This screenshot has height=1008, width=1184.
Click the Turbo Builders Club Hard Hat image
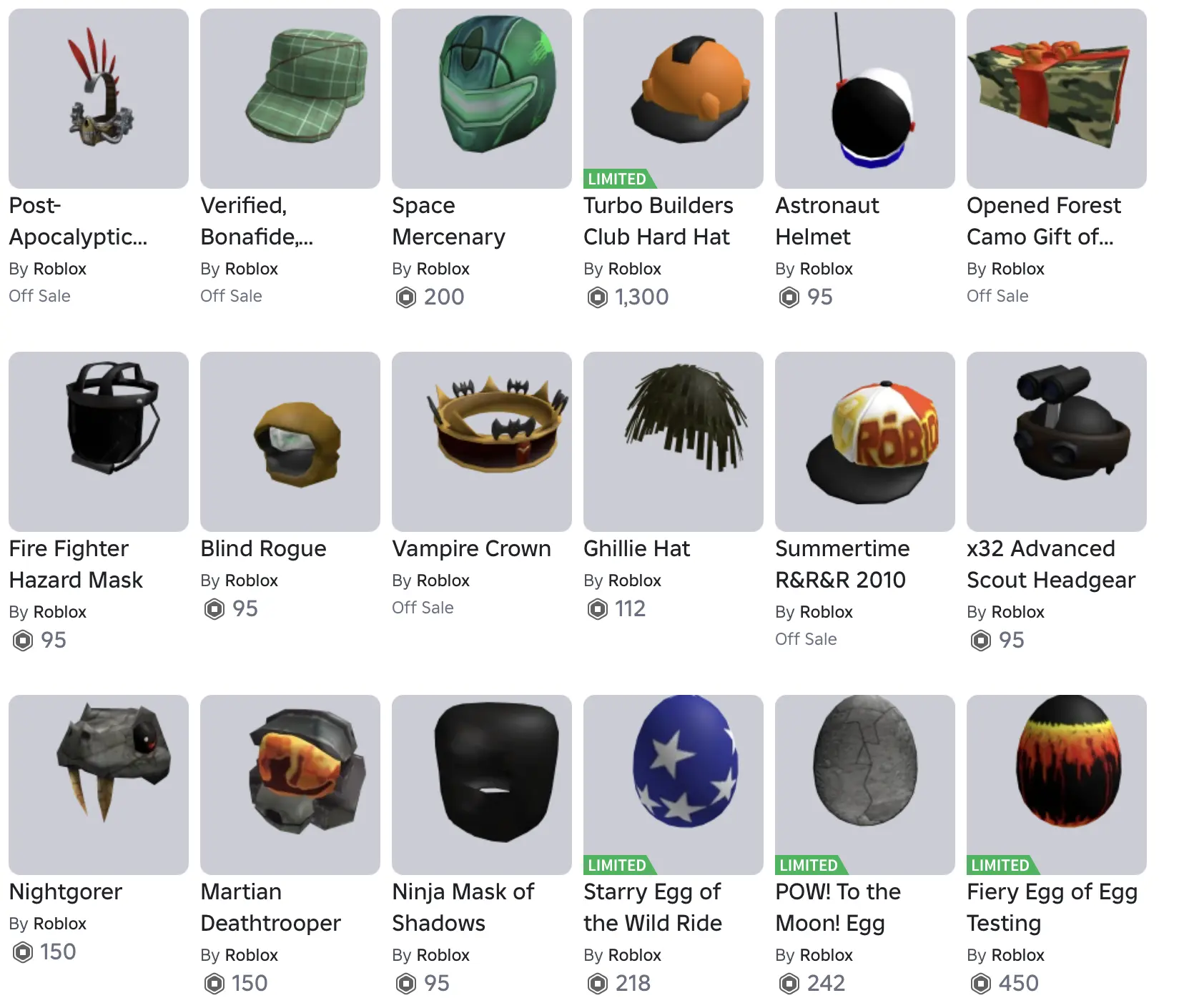674,99
